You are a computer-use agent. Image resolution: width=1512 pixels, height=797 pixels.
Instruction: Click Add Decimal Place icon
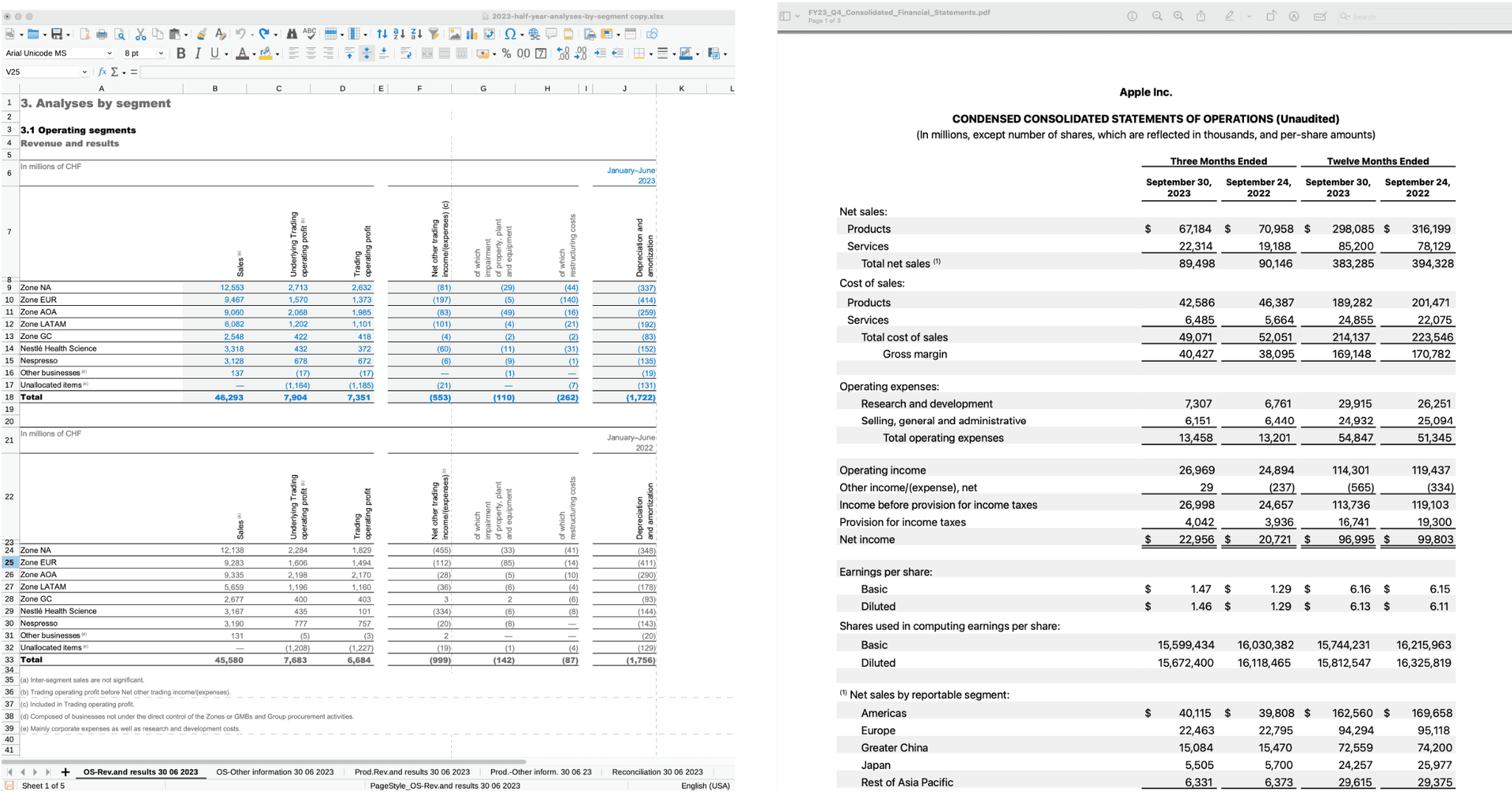click(x=563, y=53)
